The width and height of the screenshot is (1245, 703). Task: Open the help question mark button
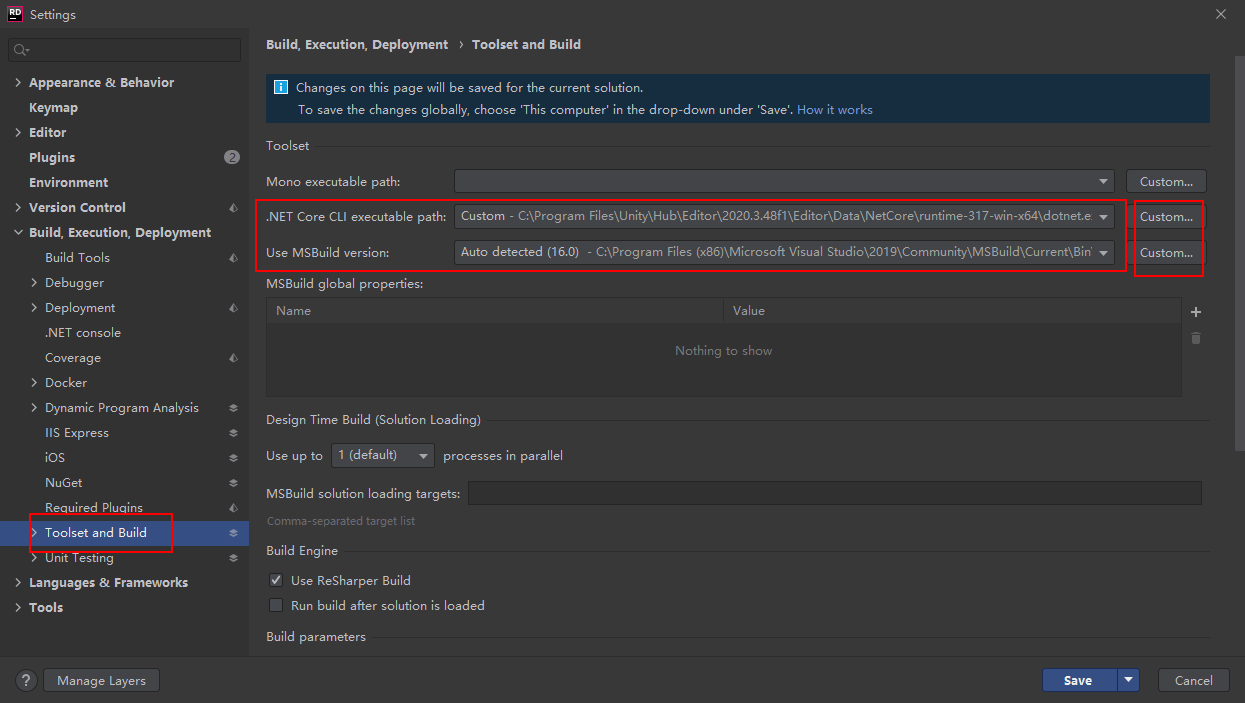pos(27,680)
